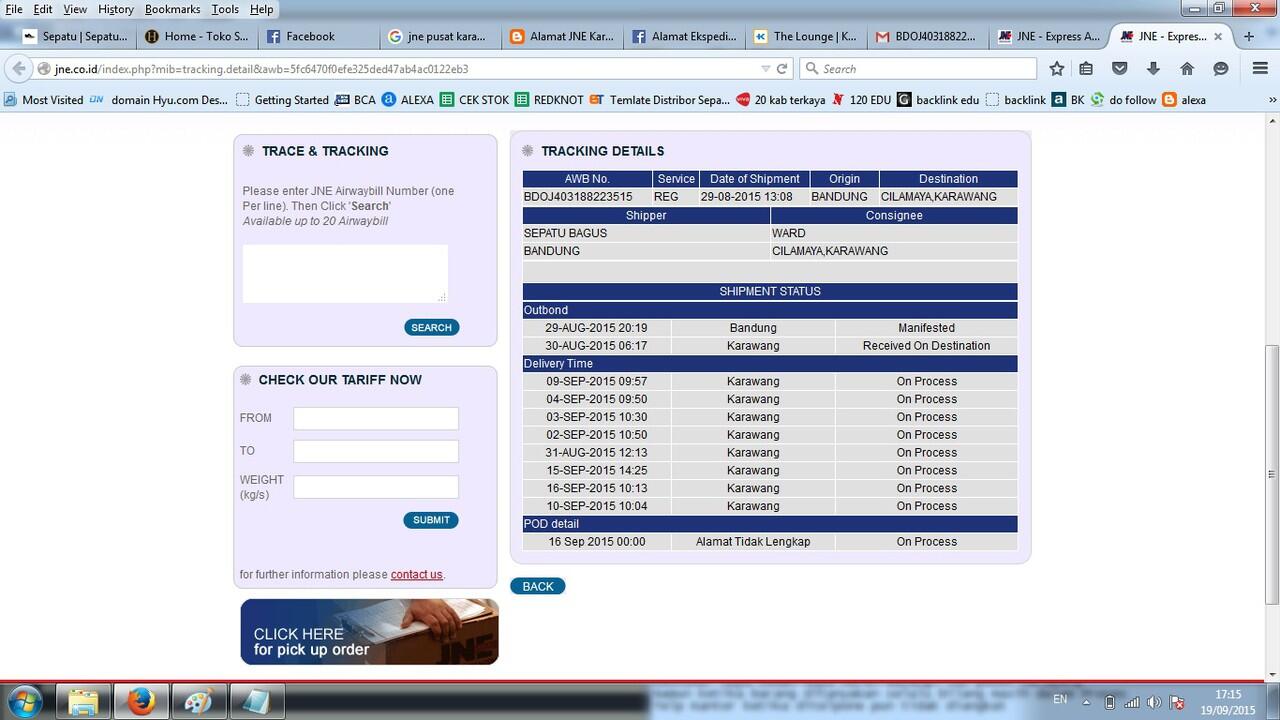Image resolution: width=1280 pixels, height=720 pixels.
Task: Open the CEK STOK bookmark
Action: point(475,100)
